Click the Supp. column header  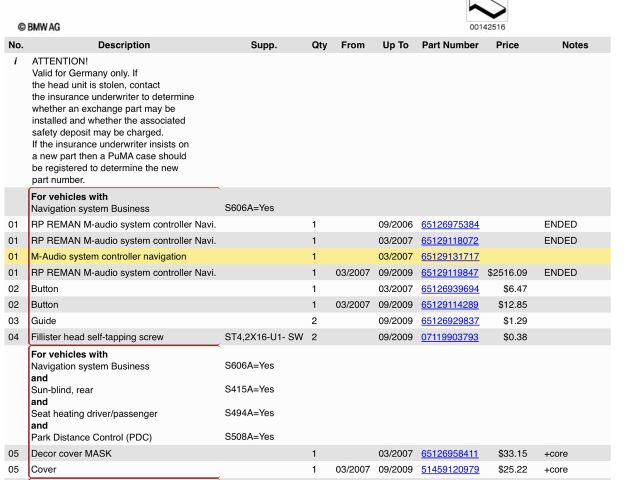tap(264, 45)
